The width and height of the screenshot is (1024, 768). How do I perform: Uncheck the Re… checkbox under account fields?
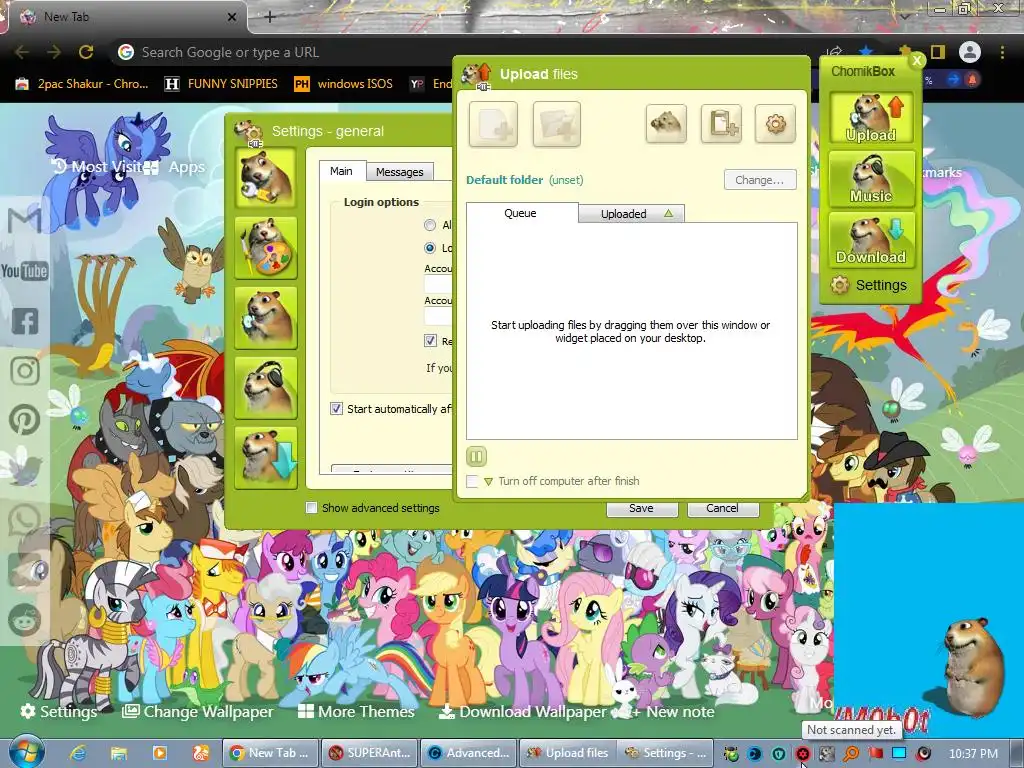tap(430, 340)
